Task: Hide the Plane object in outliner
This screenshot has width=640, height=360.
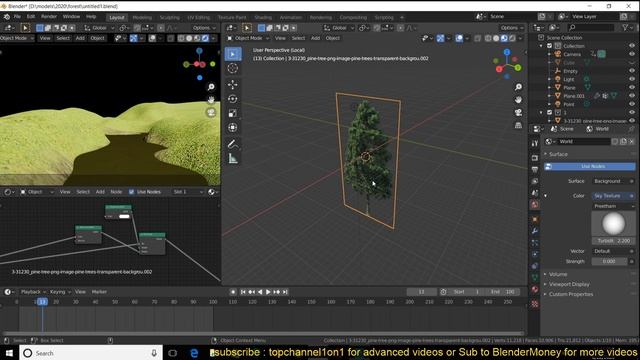Action: pos(632,87)
